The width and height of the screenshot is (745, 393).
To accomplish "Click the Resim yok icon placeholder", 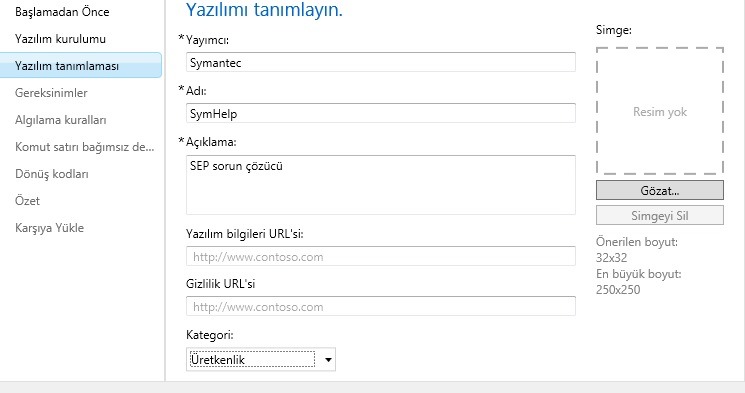I will [x=660, y=111].
